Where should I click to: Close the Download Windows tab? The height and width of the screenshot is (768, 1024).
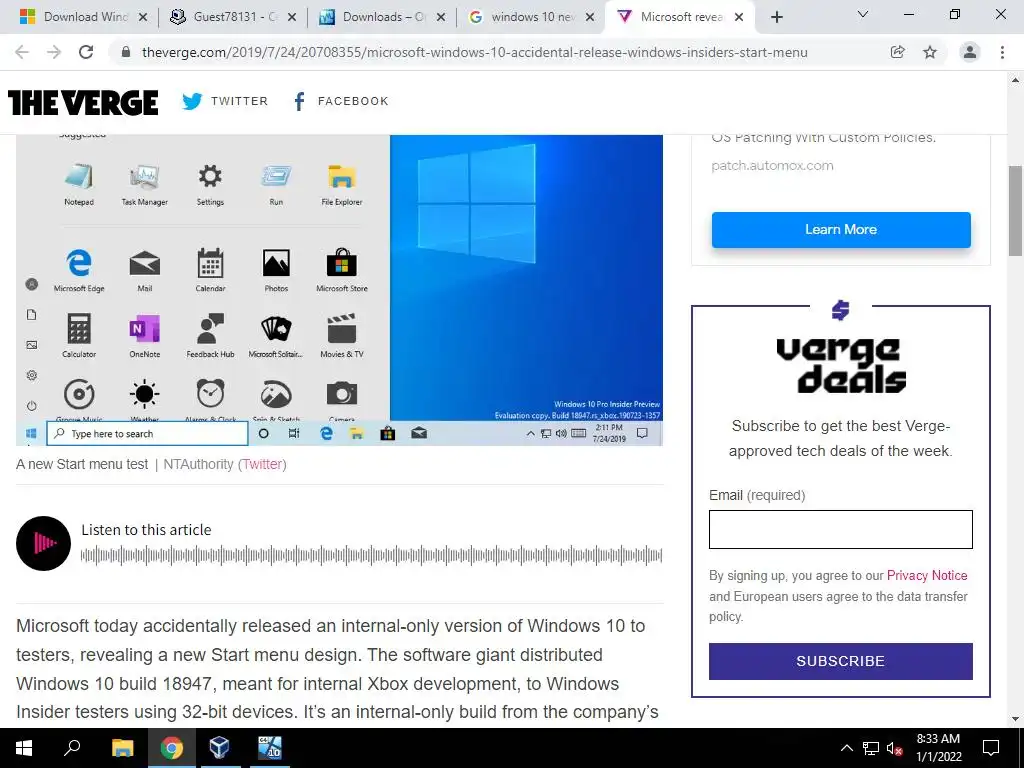pos(143,17)
